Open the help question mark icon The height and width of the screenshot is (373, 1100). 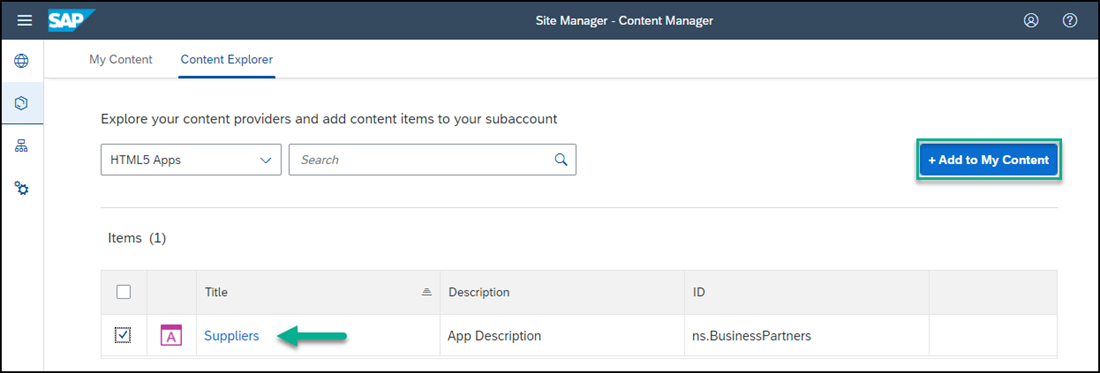click(1070, 20)
